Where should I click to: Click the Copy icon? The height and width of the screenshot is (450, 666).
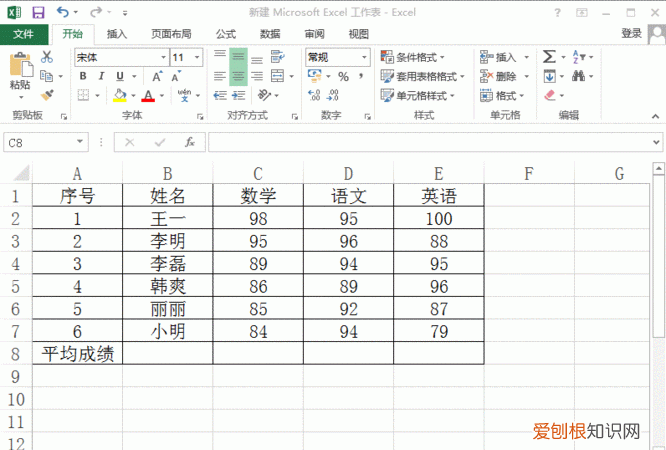[46, 76]
